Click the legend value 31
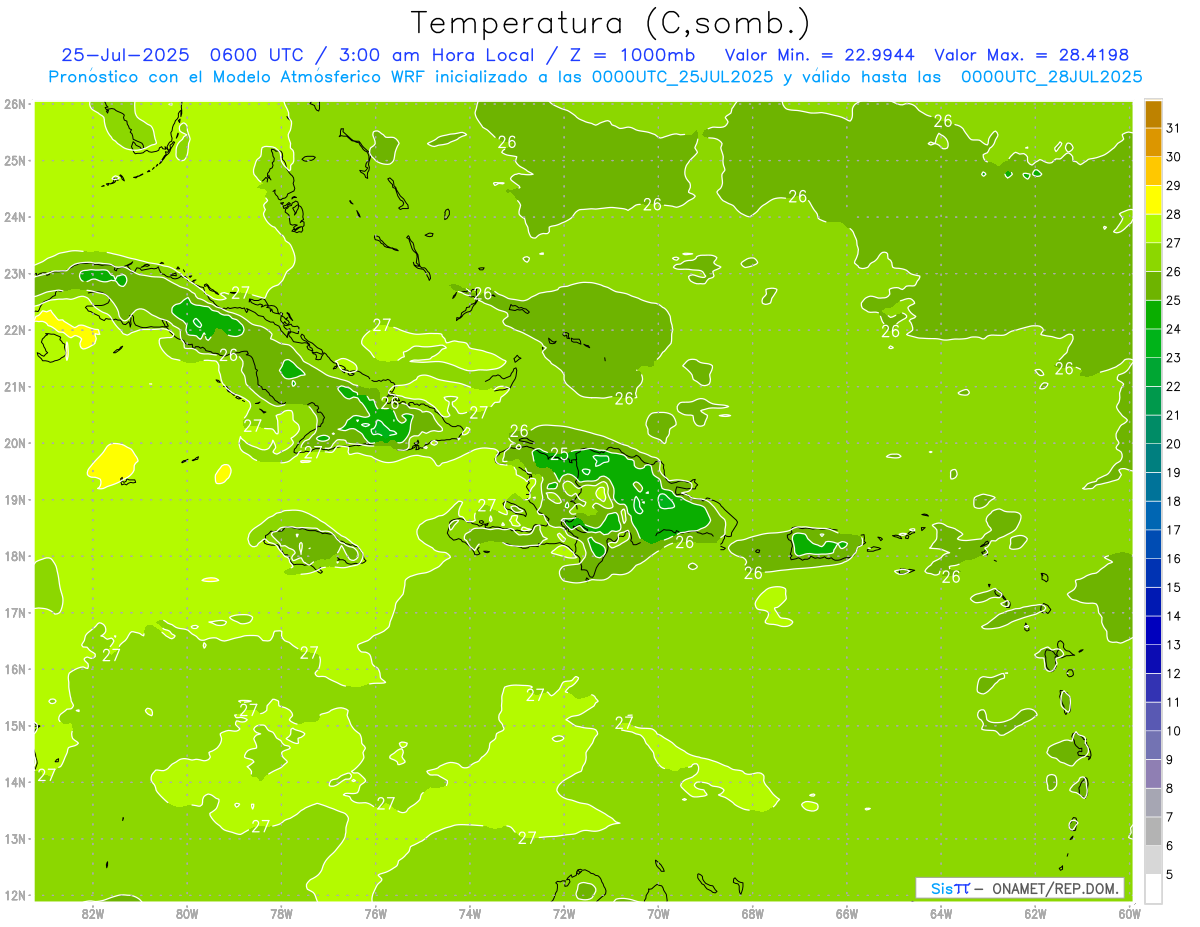This screenshot has width=1200, height=927. tap(1173, 128)
